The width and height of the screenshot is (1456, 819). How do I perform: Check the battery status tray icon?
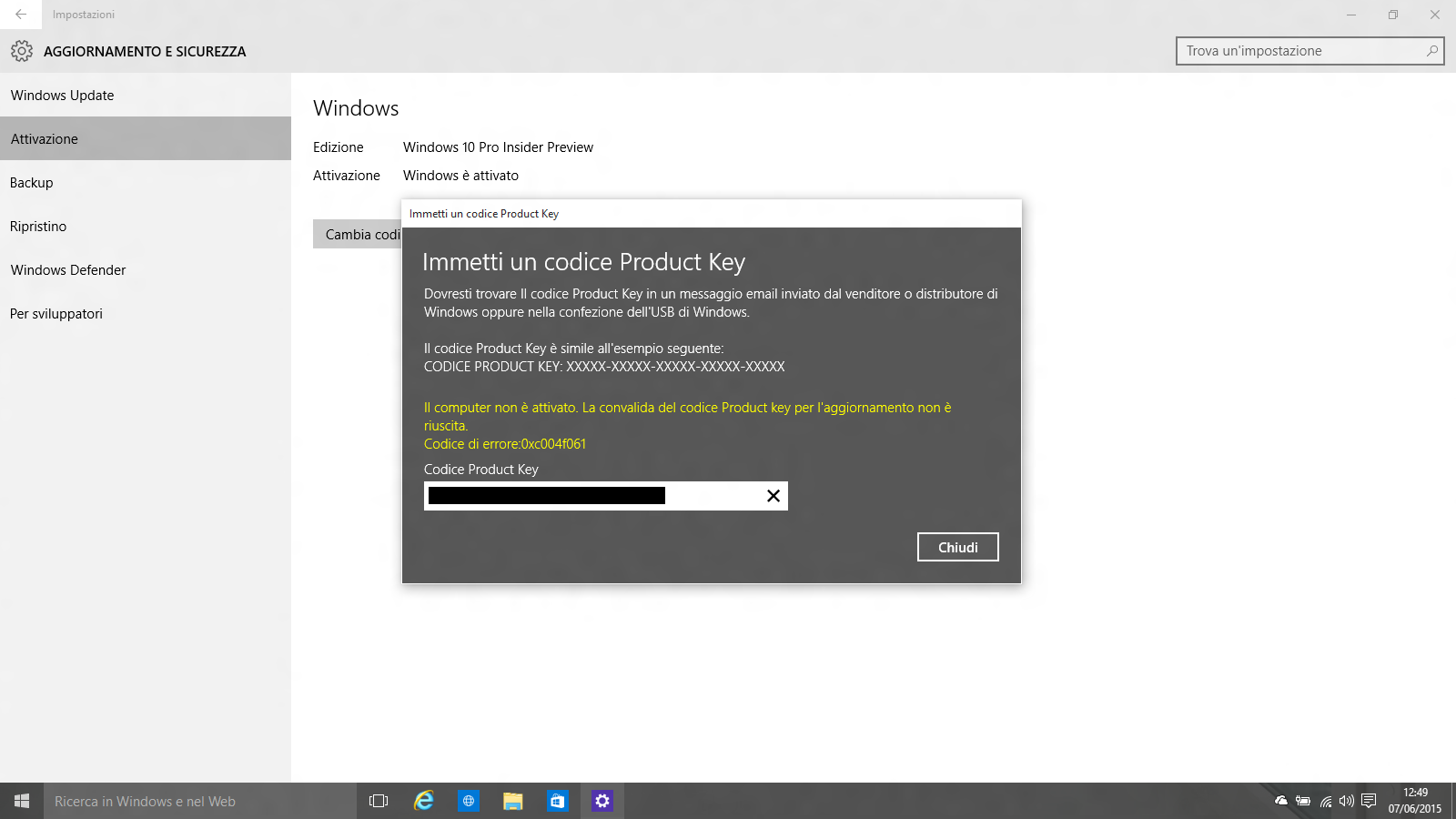(x=1303, y=801)
